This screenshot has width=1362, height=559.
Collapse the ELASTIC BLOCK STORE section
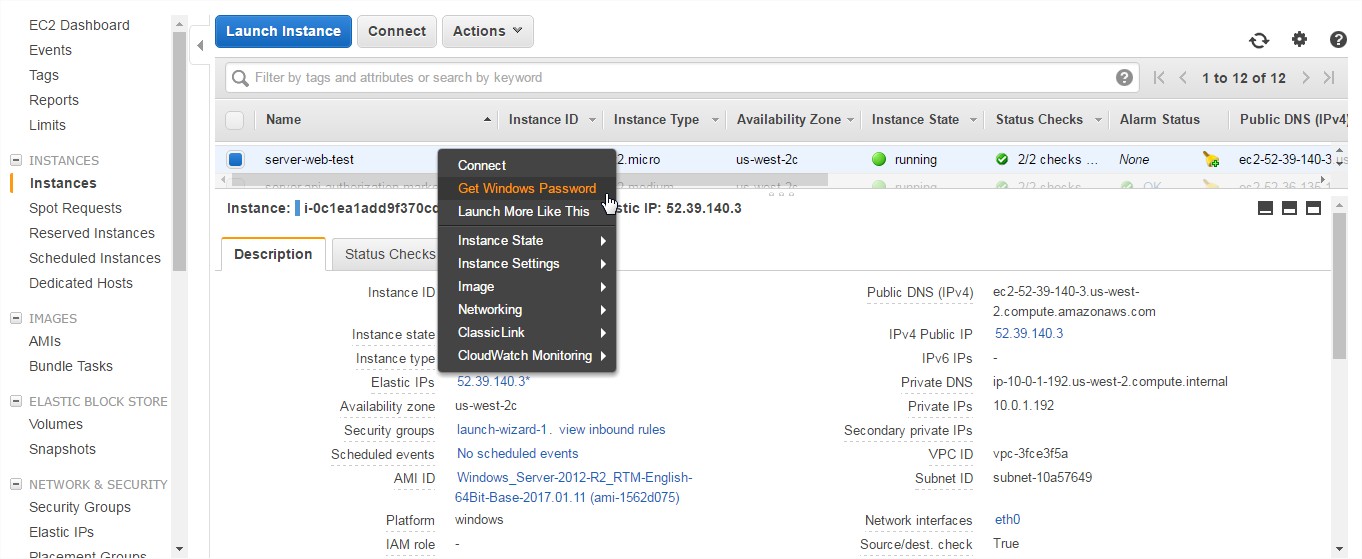pos(16,401)
